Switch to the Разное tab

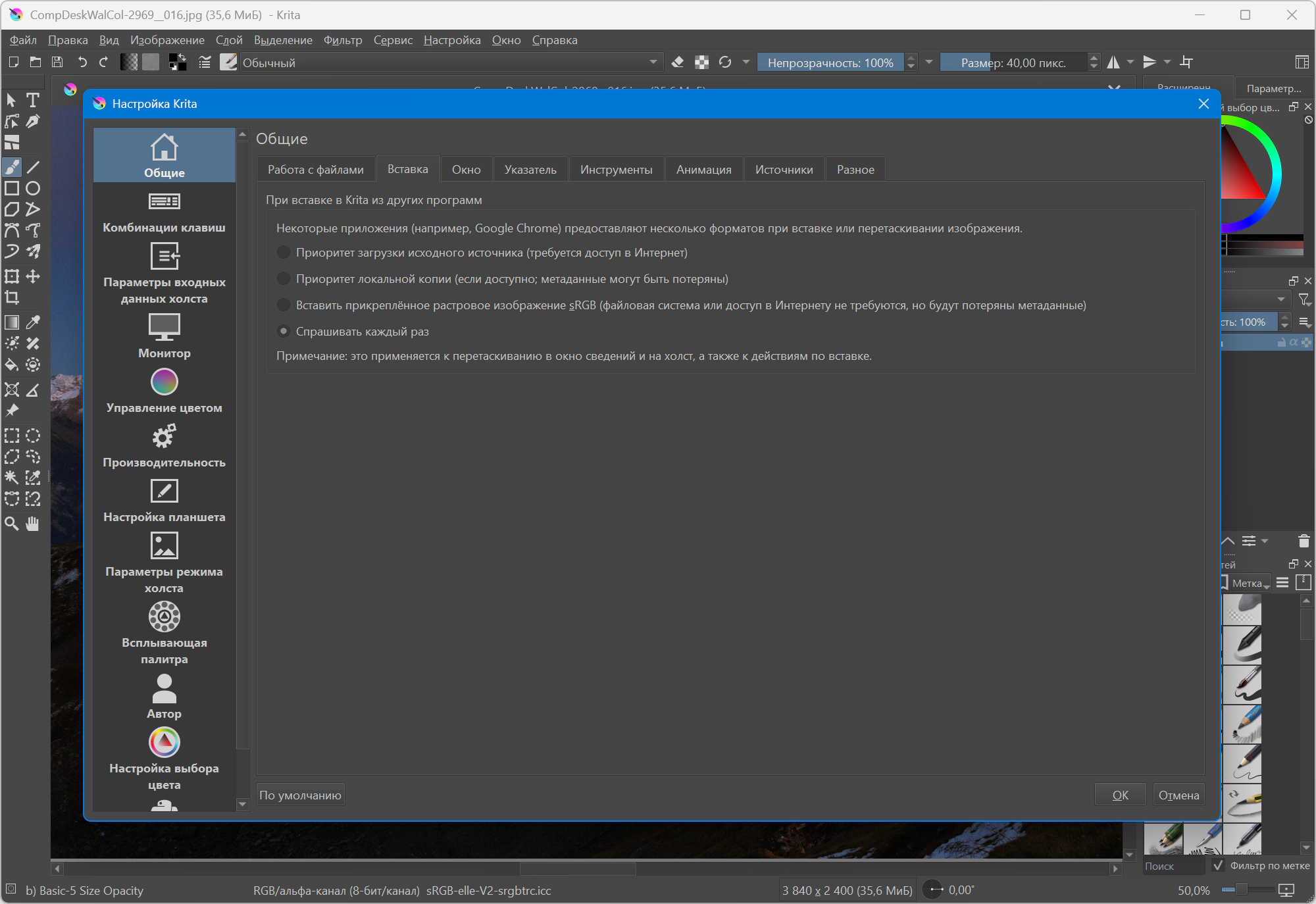click(x=855, y=170)
